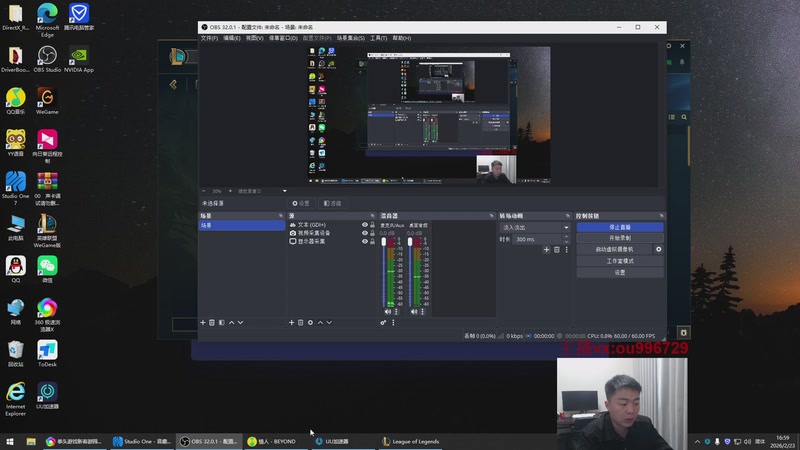Move source down arrow in Sources dock
The height and width of the screenshot is (450, 800).
click(x=329, y=322)
